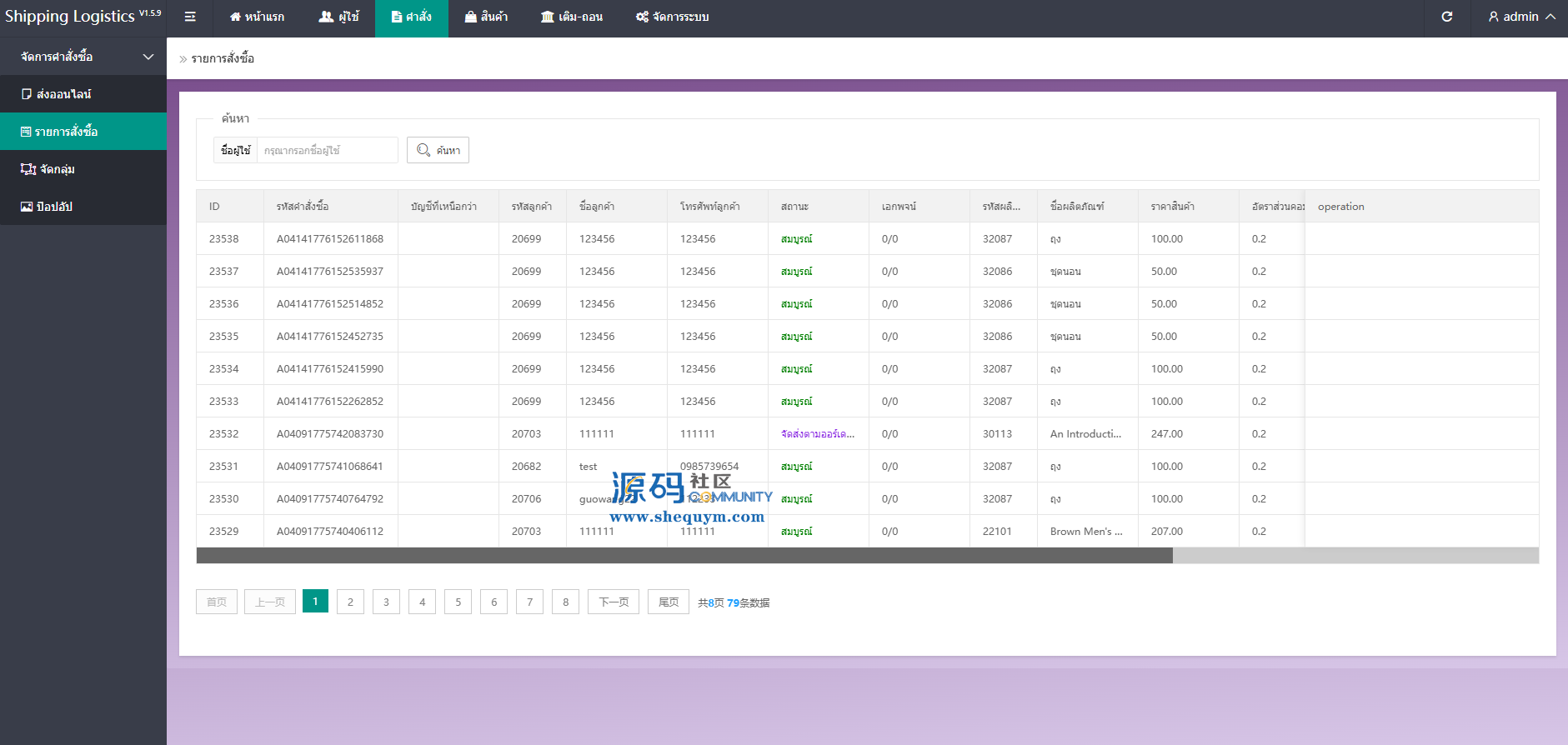Click the home icon in top navigation
The height and width of the screenshot is (745, 1568).
click(x=235, y=17)
